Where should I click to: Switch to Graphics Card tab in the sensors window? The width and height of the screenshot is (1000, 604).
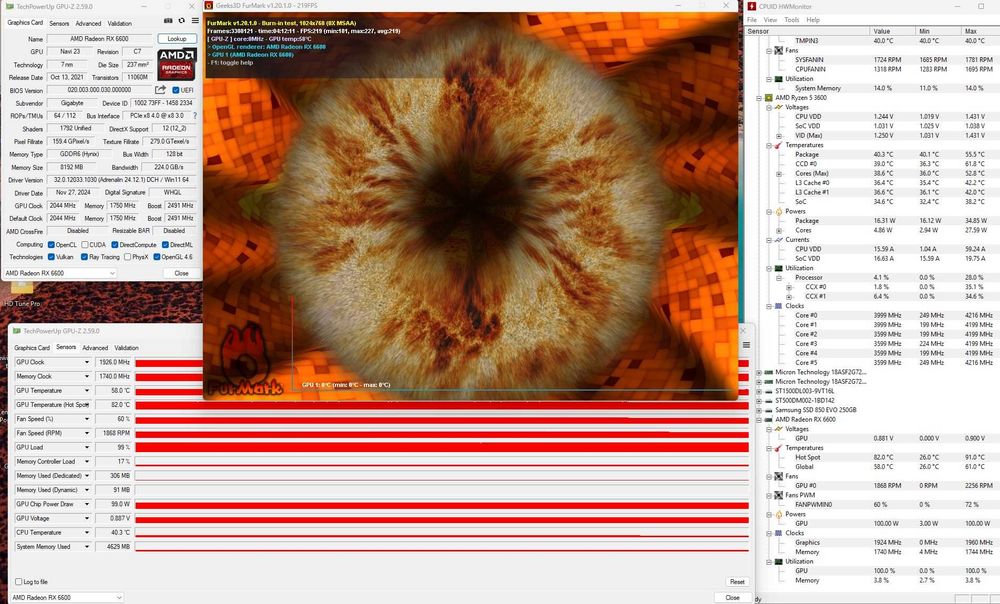[x=32, y=348]
